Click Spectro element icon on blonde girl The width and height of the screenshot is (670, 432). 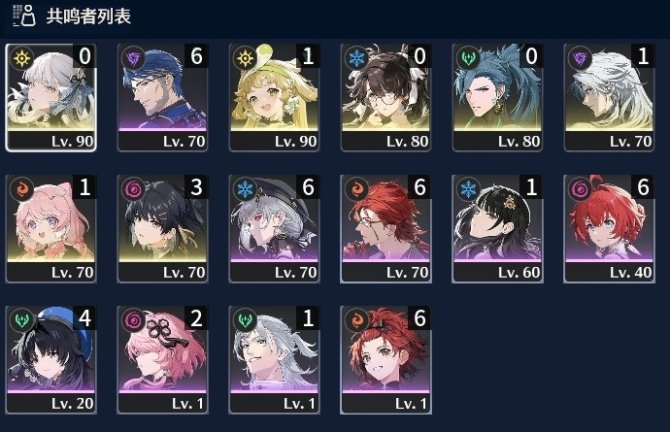point(245,58)
